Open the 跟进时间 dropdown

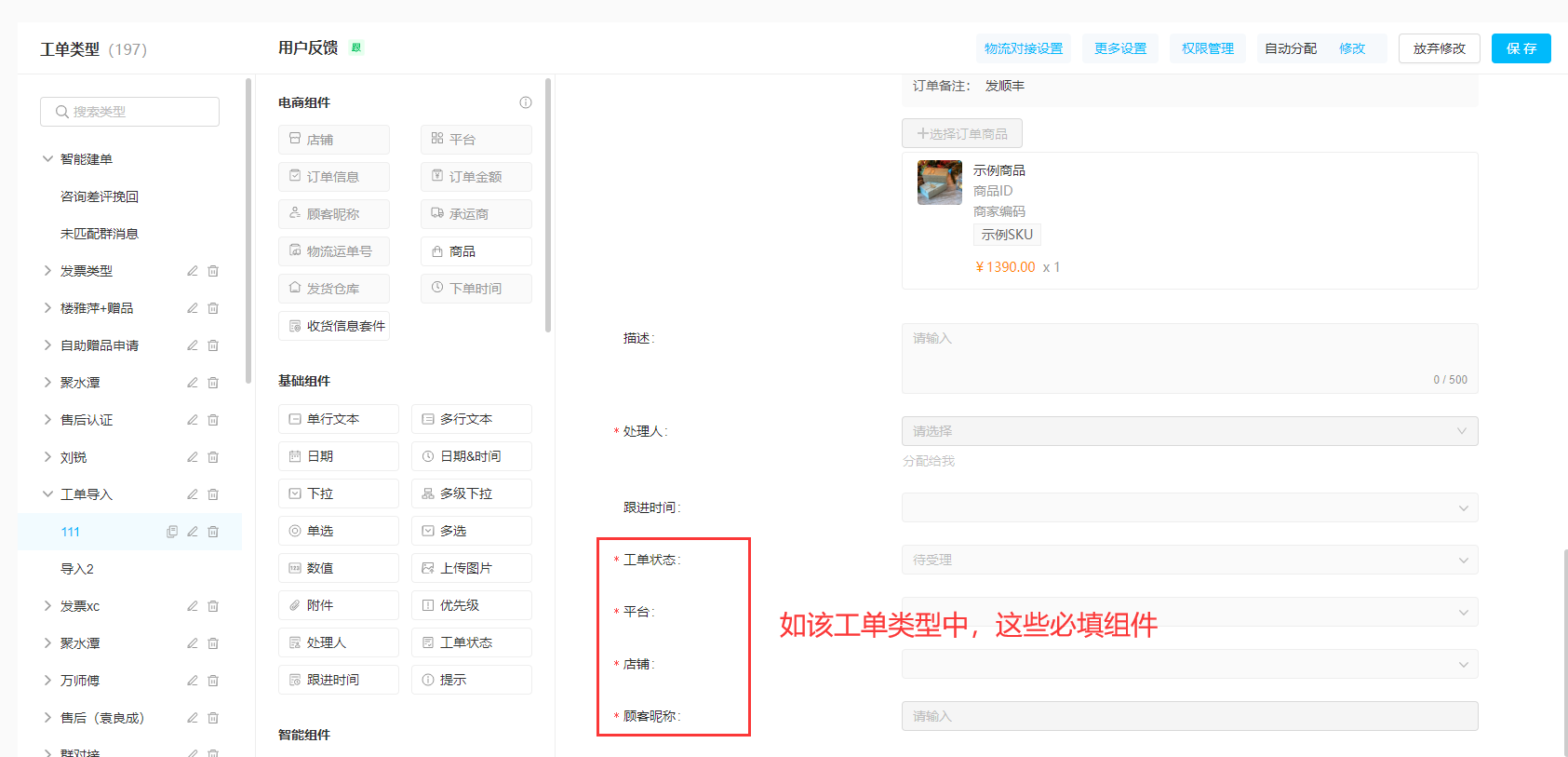[1190, 507]
